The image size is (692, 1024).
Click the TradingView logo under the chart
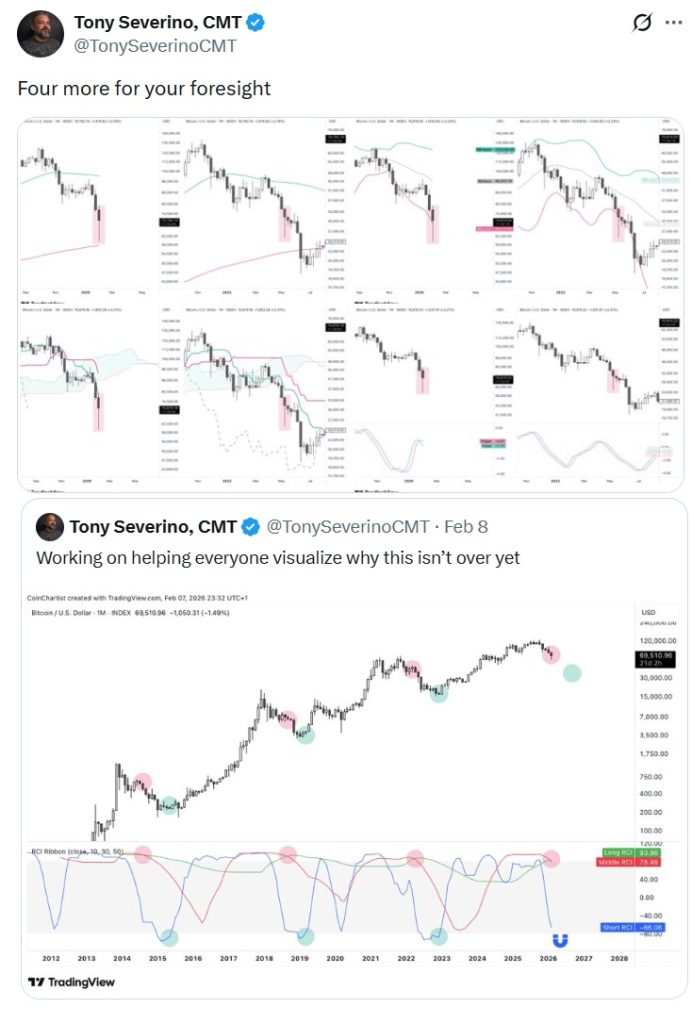(71, 981)
